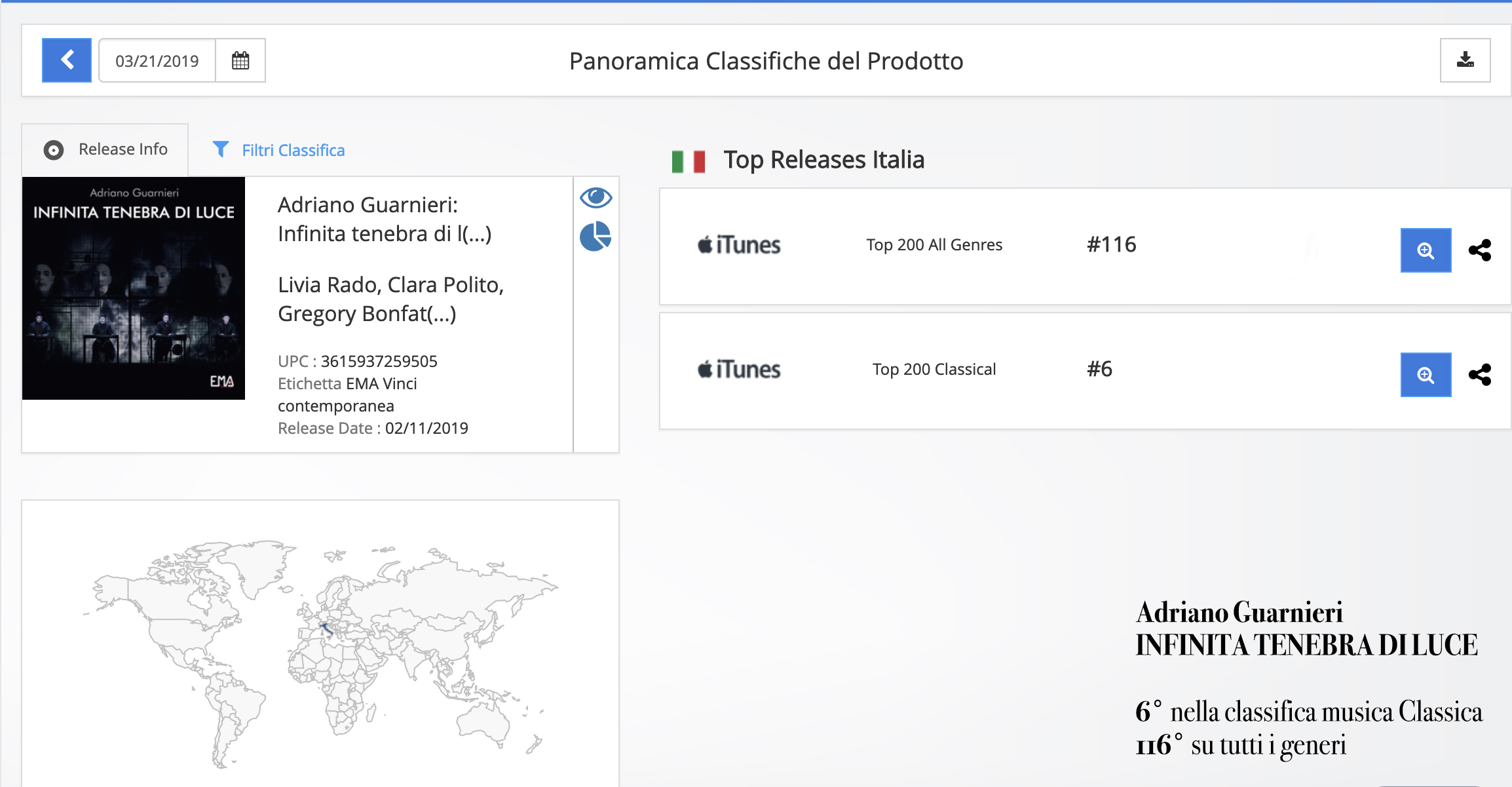Share the Top 200 Classical ranking
This screenshot has width=1512, height=787.
tap(1480, 374)
